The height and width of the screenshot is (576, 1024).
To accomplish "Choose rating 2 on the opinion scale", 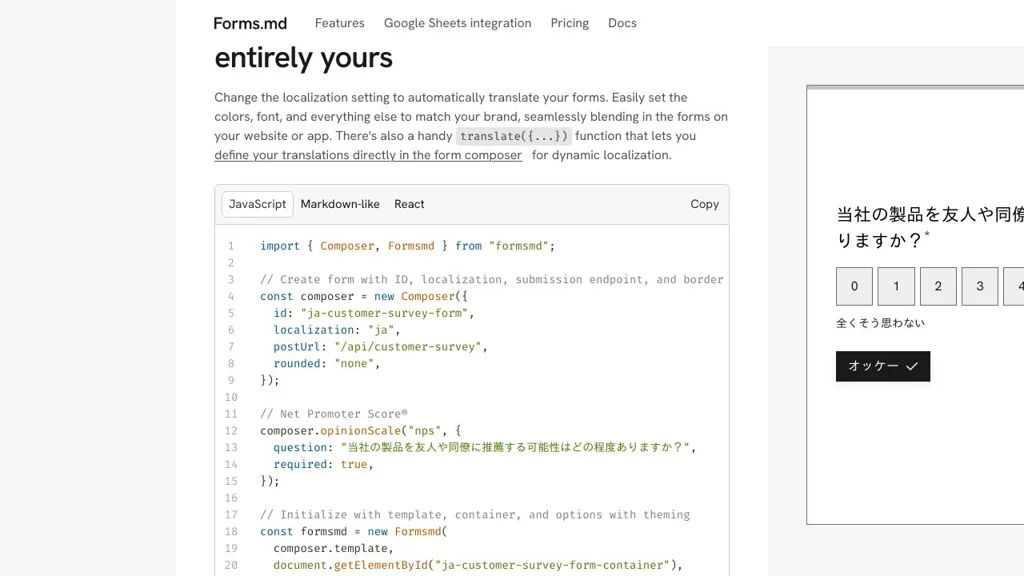I will point(938,286).
